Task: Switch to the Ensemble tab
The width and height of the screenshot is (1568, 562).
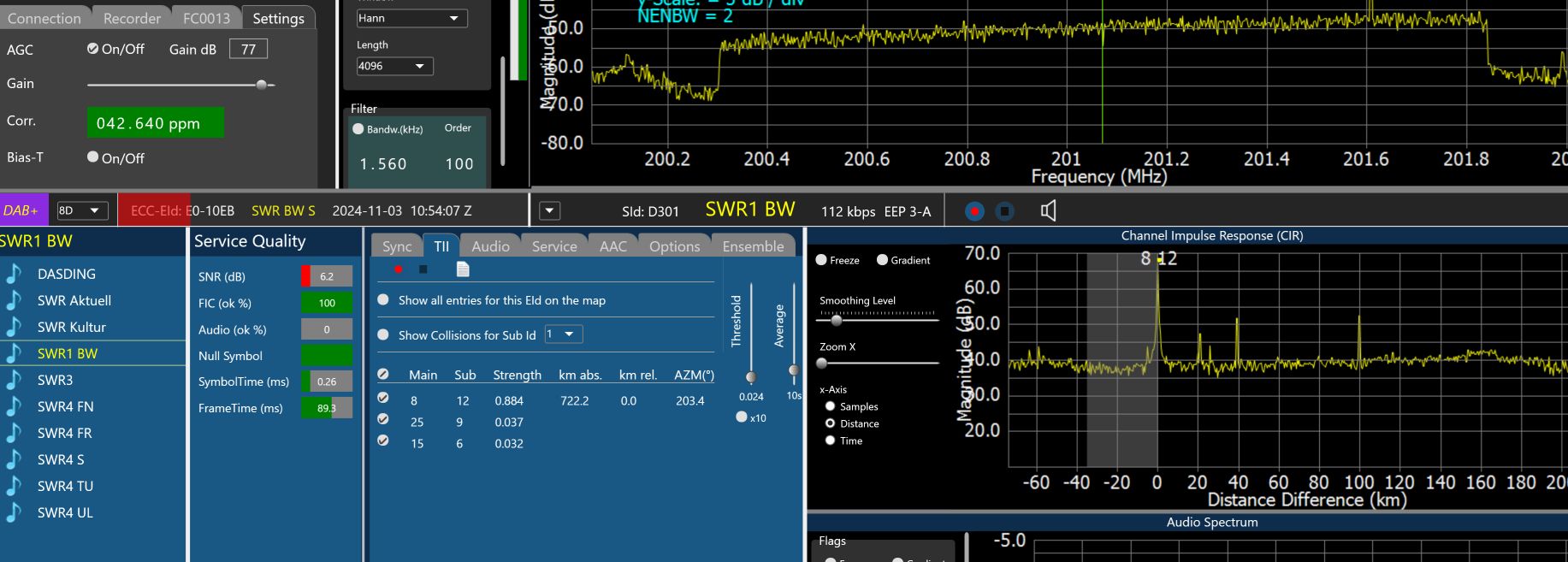Action: [x=753, y=246]
